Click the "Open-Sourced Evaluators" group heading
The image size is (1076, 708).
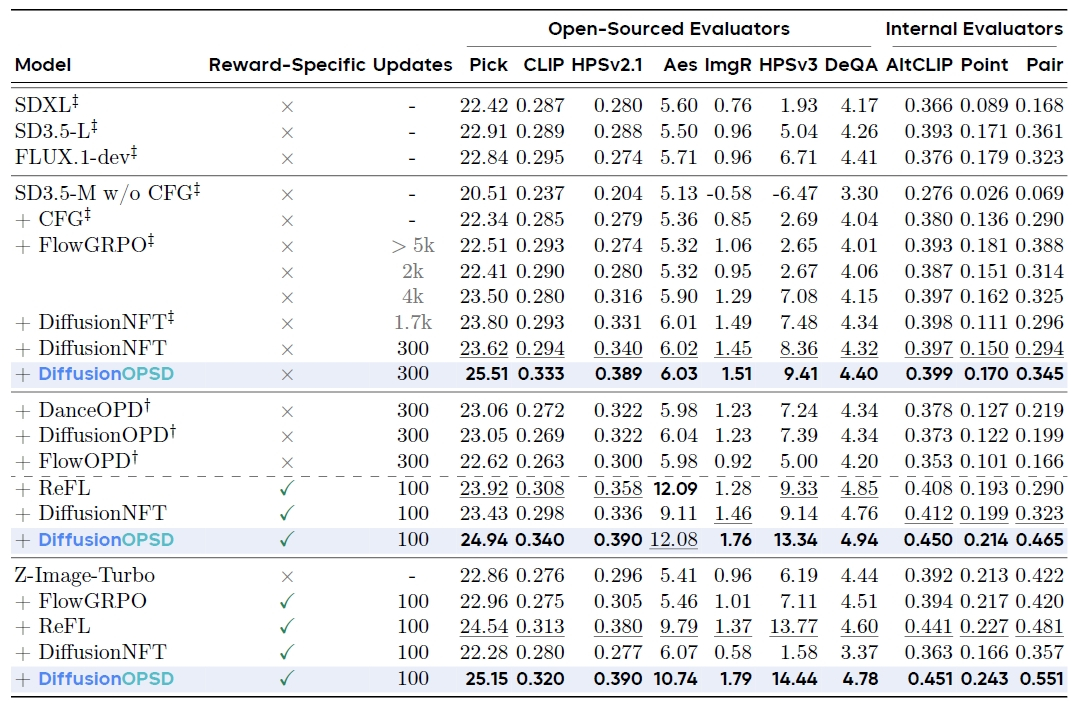[668, 29]
